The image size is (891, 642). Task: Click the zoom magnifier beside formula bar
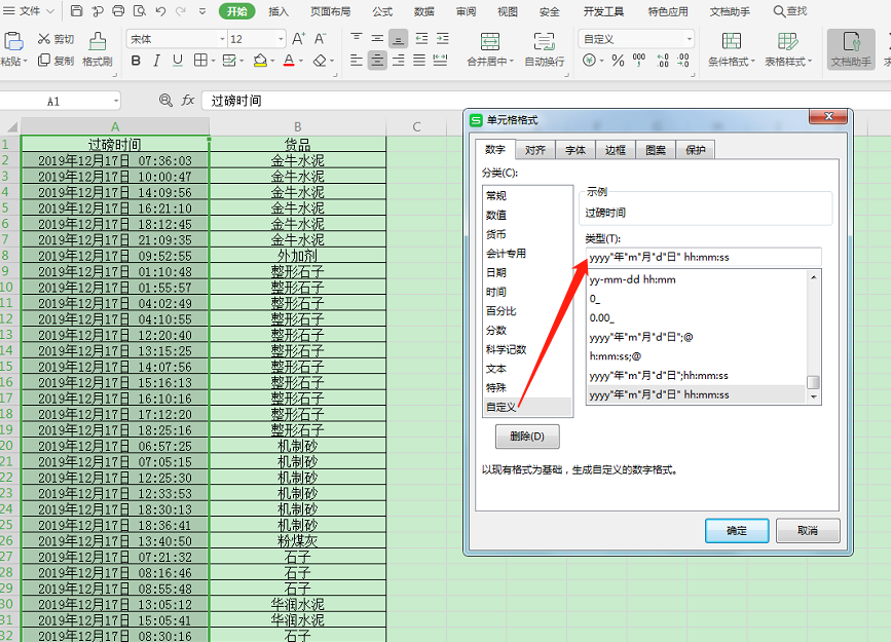[x=165, y=101]
